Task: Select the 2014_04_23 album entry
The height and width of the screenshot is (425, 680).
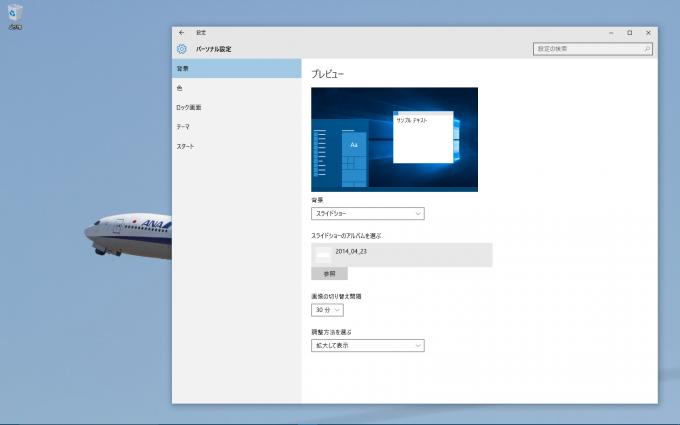Action: (x=402, y=255)
